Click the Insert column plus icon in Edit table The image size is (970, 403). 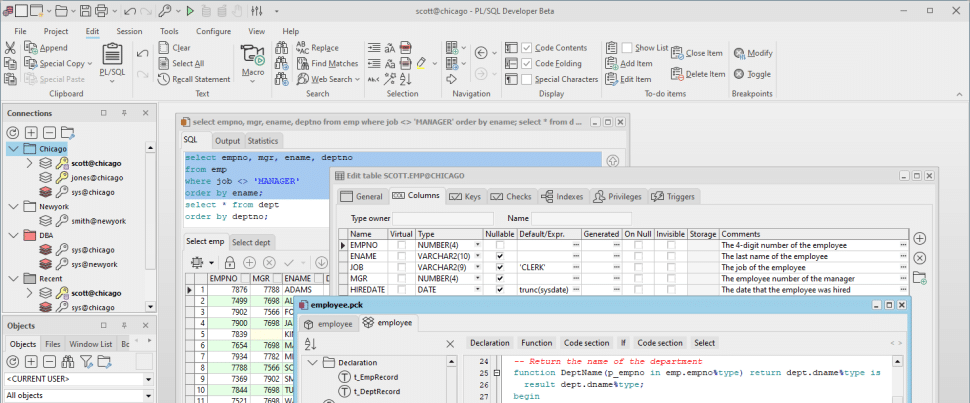(x=920, y=238)
